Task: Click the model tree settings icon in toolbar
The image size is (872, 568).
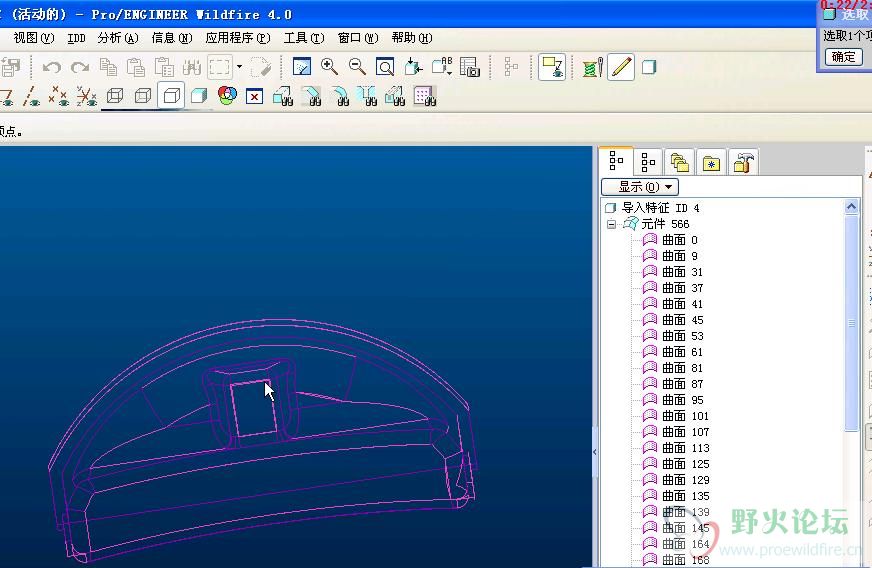Action: click(x=511, y=67)
